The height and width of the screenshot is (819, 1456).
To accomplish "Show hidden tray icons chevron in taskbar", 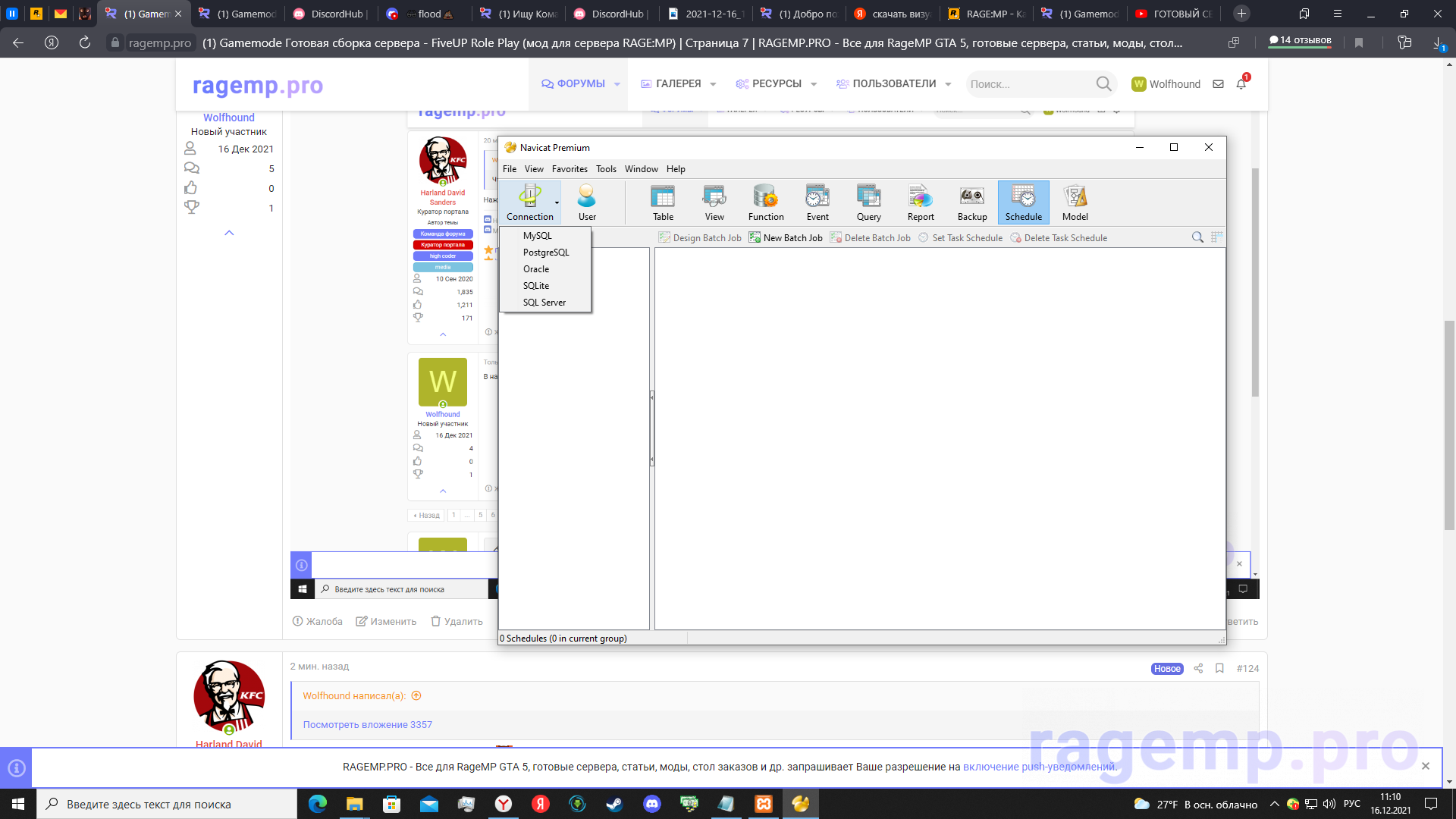I will point(1274,804).
